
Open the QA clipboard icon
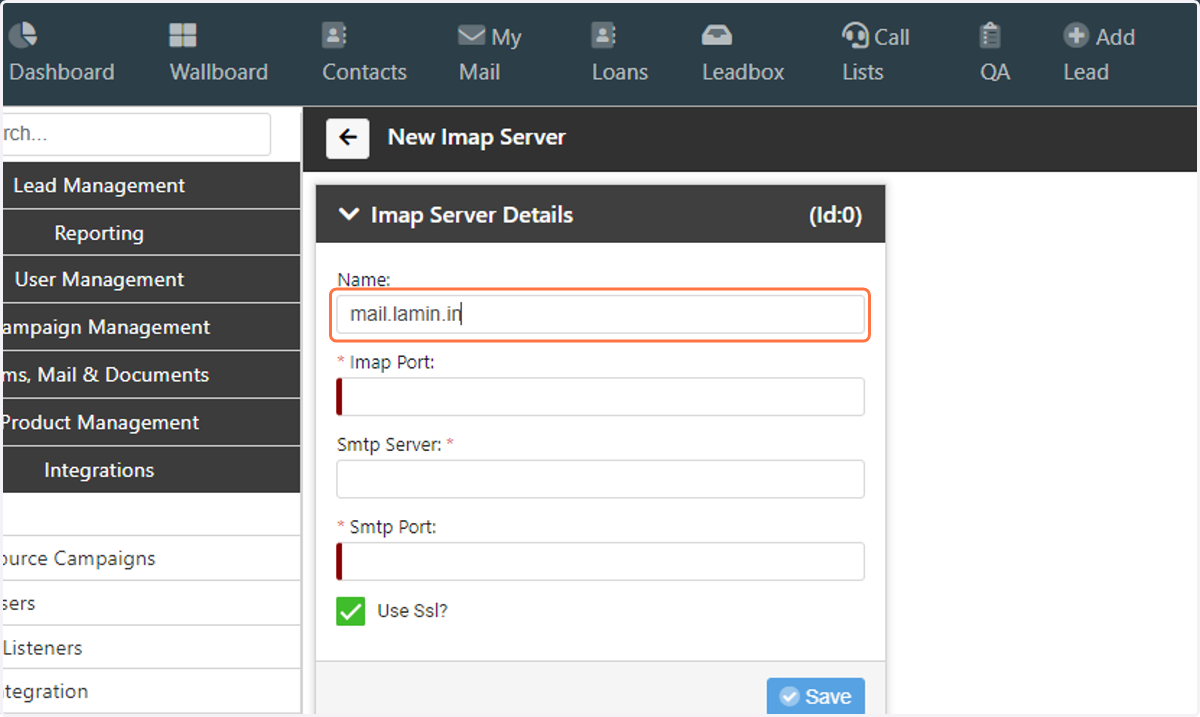point(991,35)
